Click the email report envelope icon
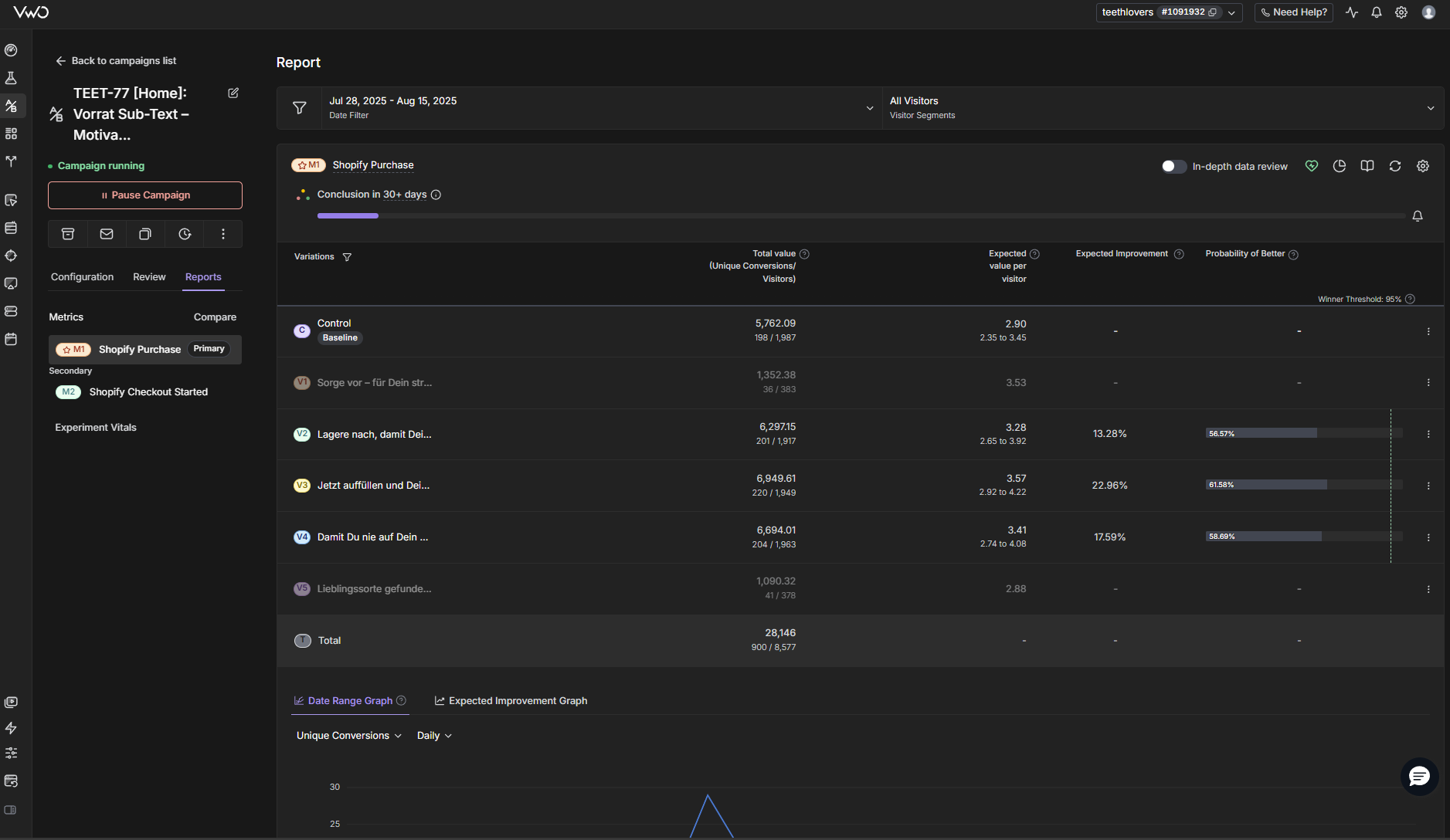The width and height of the screenshot is (1450, 840). [x=107, y=234]
